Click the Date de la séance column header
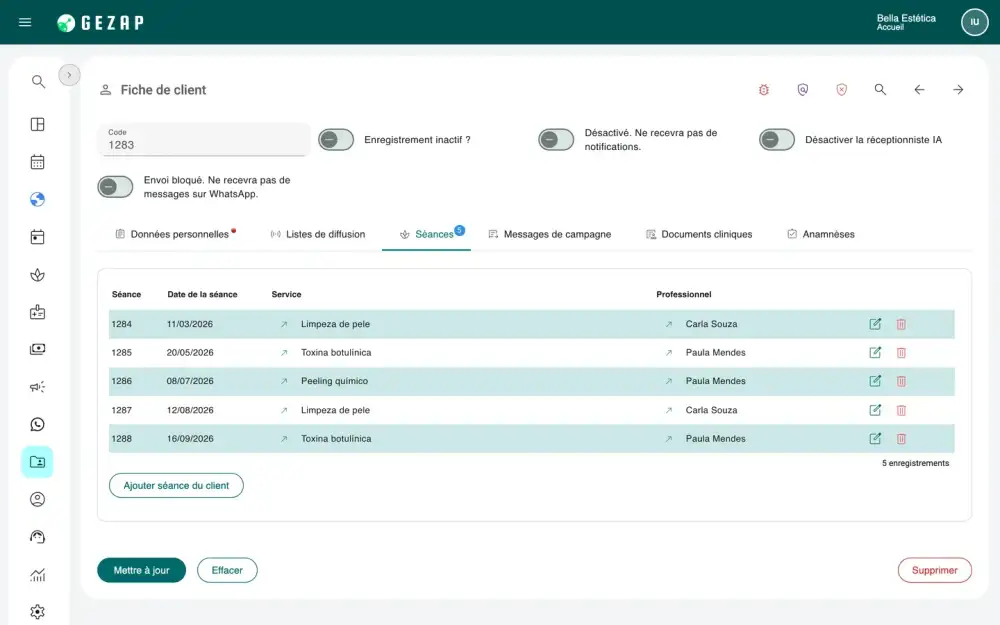Screen dimensions: 1000x625 pyautogui.click(x=202, y=295)
